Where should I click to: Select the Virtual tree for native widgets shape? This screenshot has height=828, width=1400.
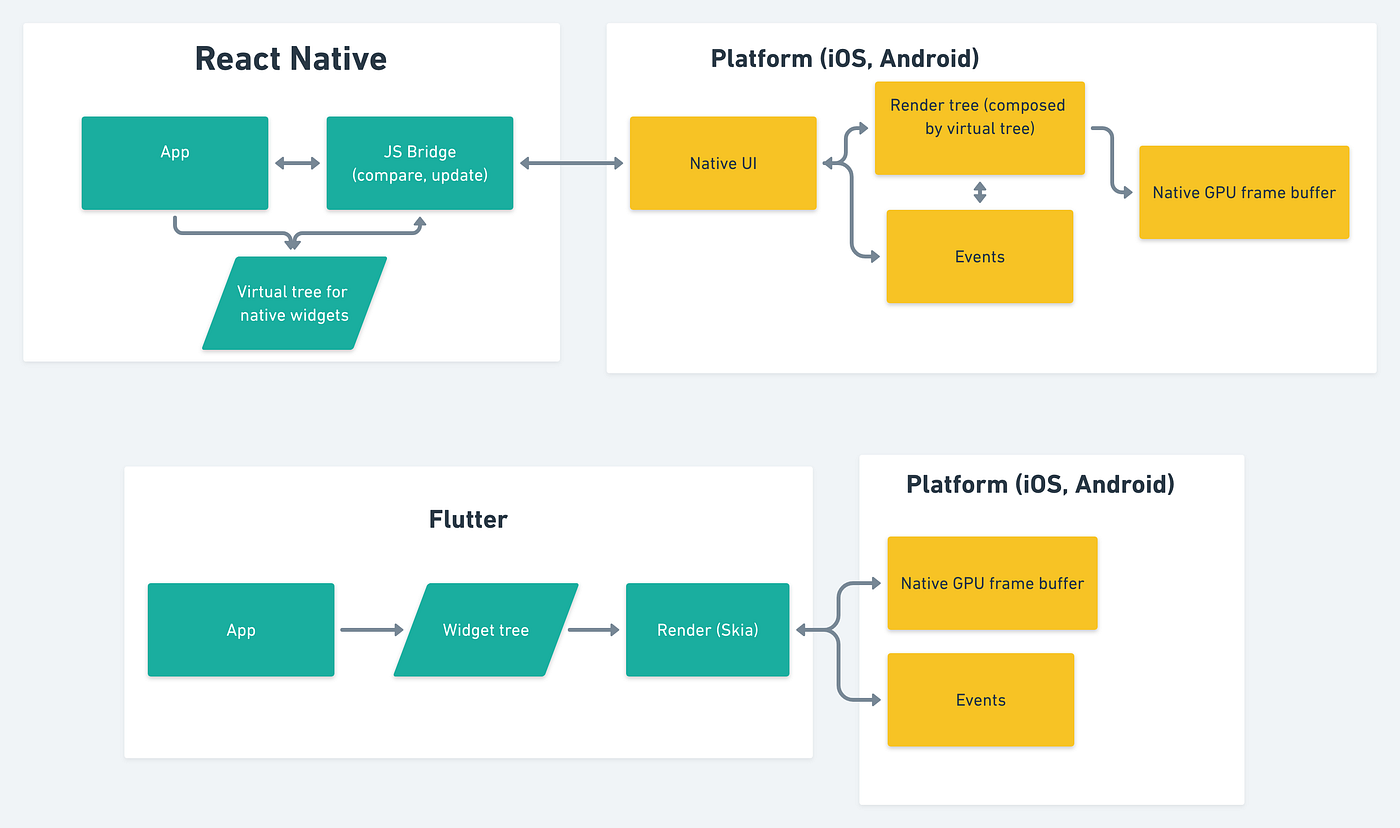pos(293,303)
